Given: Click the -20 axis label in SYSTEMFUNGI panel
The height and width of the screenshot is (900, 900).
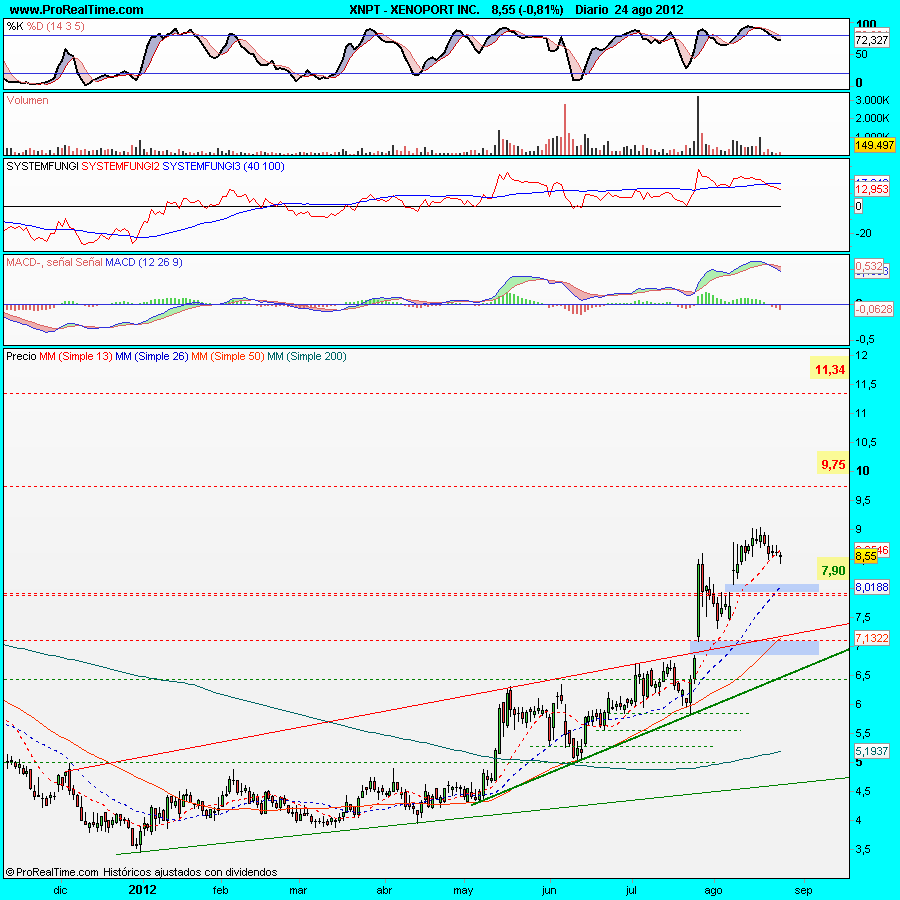Looking at the screenshot, I should pyautogui.click(x=863, y=234).
